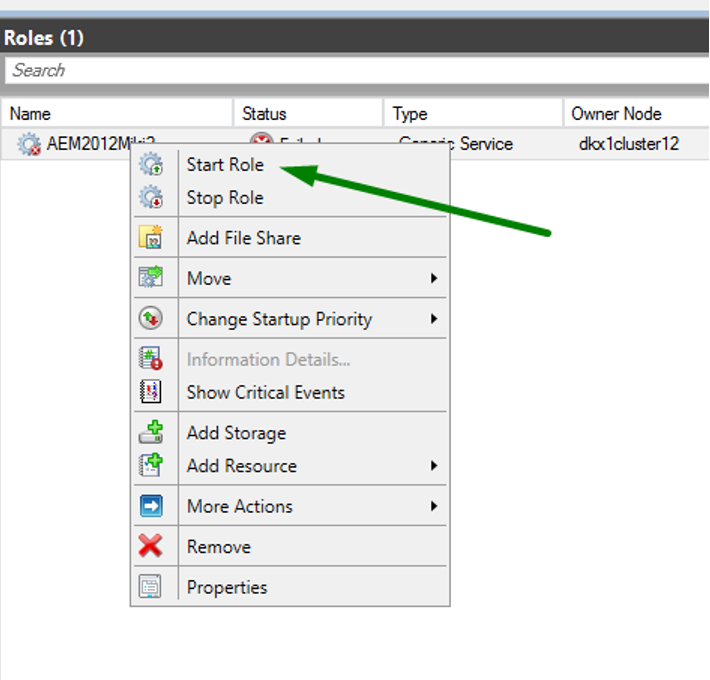The width and height of the screenshot is (710, 680).
Task: Expand Change Startup Priority submenu arrow
Action: pos(434,319)
